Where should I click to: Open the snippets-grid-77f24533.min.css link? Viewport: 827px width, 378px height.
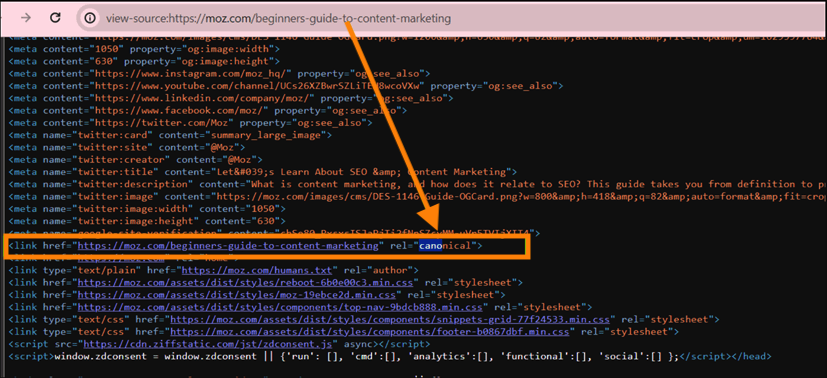point(390,319)
